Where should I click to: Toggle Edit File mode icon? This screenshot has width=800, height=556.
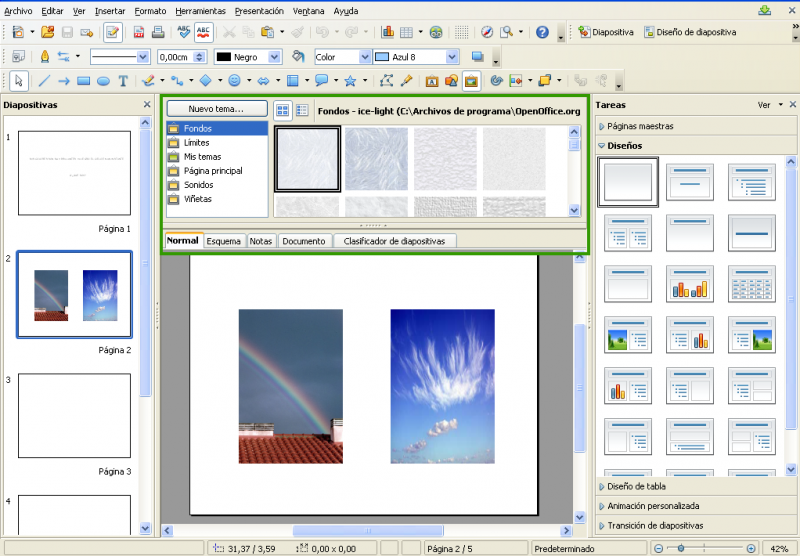112,32
